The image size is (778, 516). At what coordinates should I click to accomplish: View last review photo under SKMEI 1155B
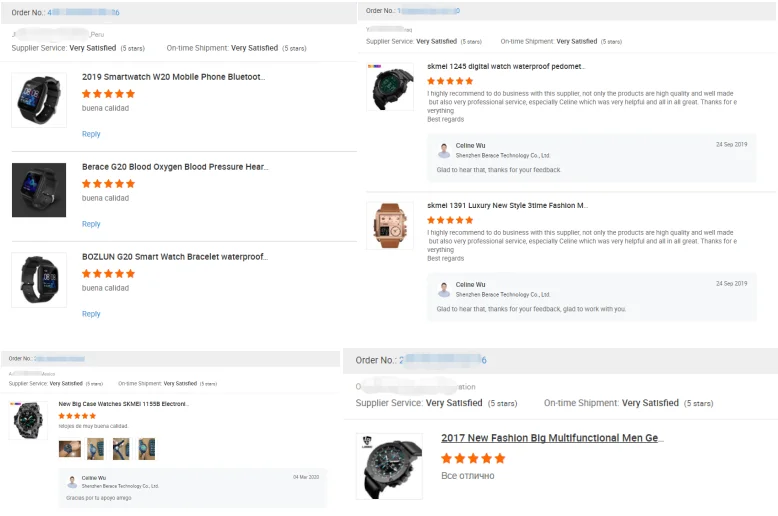click(146, 448)
